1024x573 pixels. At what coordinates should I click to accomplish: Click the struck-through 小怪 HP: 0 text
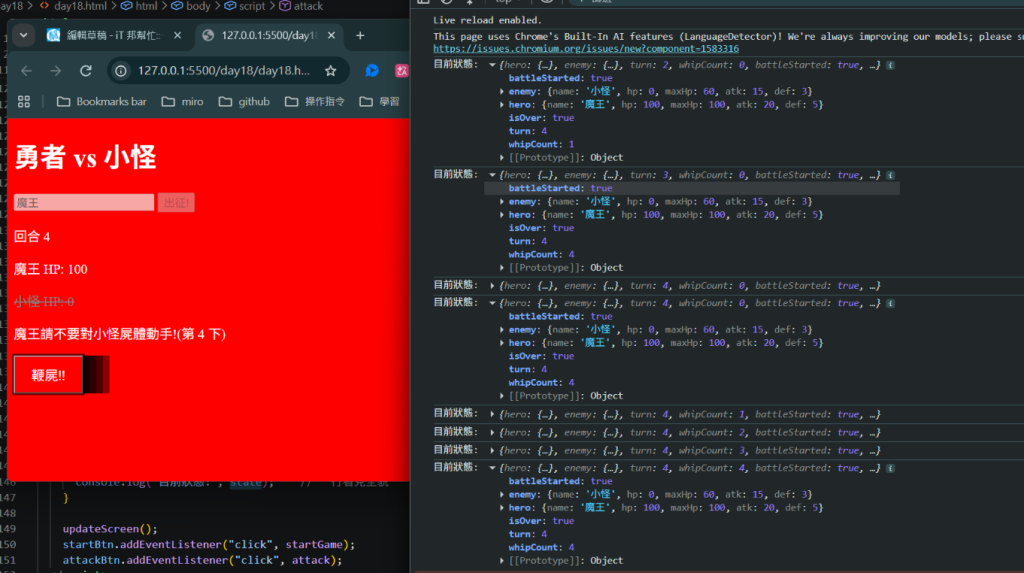pyautogui.click(x=44, y=302)
